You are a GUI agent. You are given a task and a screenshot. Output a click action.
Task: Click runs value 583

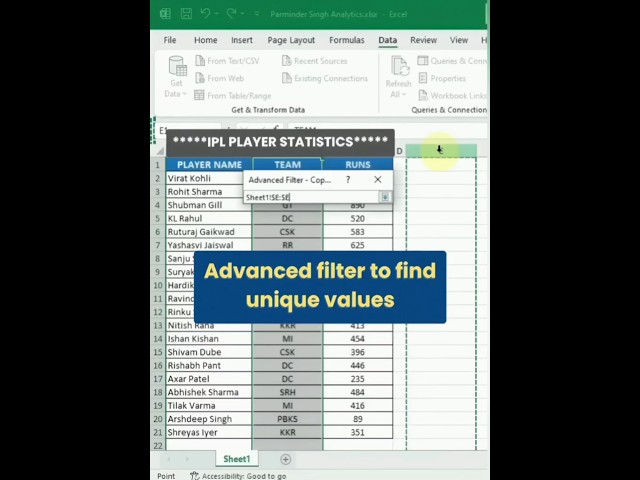coord(358,232)
